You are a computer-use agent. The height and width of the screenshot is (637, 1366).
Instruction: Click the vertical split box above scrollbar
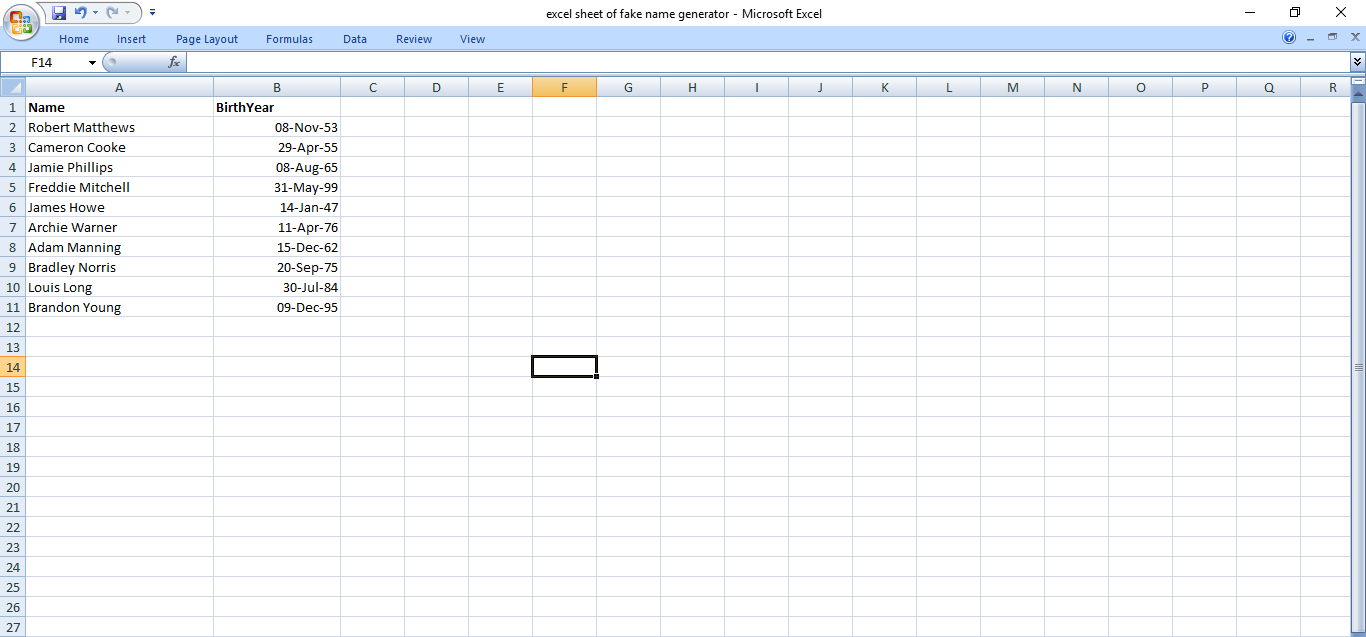1358,81
